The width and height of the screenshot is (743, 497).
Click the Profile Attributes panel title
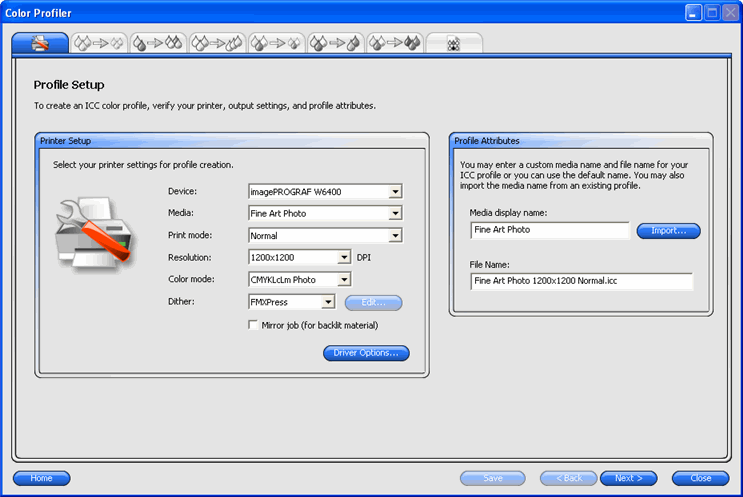point(487,141)
